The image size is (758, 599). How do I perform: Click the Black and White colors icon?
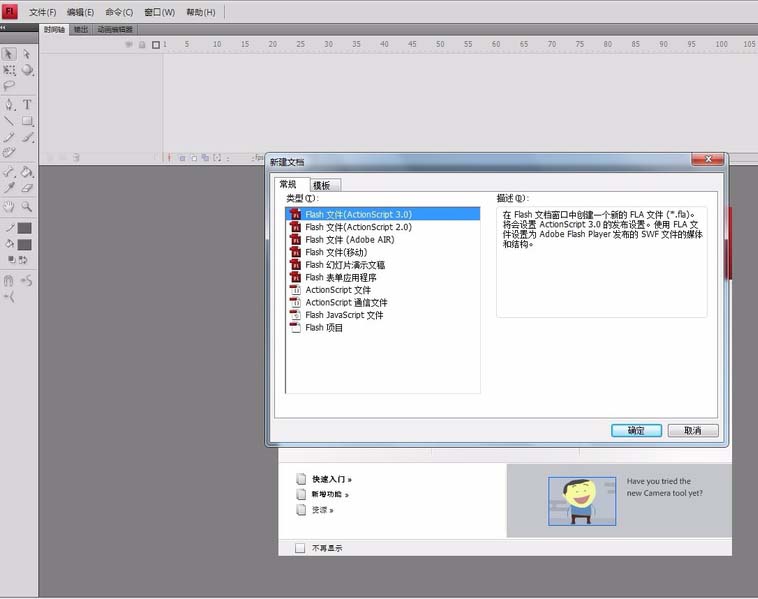[x=12, y=260]
